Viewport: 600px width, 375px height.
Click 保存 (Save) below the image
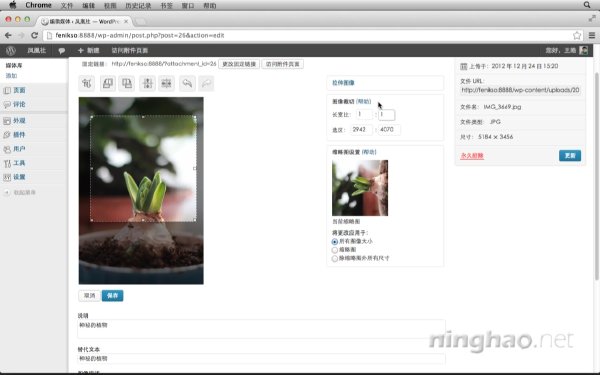click(112, 295)
